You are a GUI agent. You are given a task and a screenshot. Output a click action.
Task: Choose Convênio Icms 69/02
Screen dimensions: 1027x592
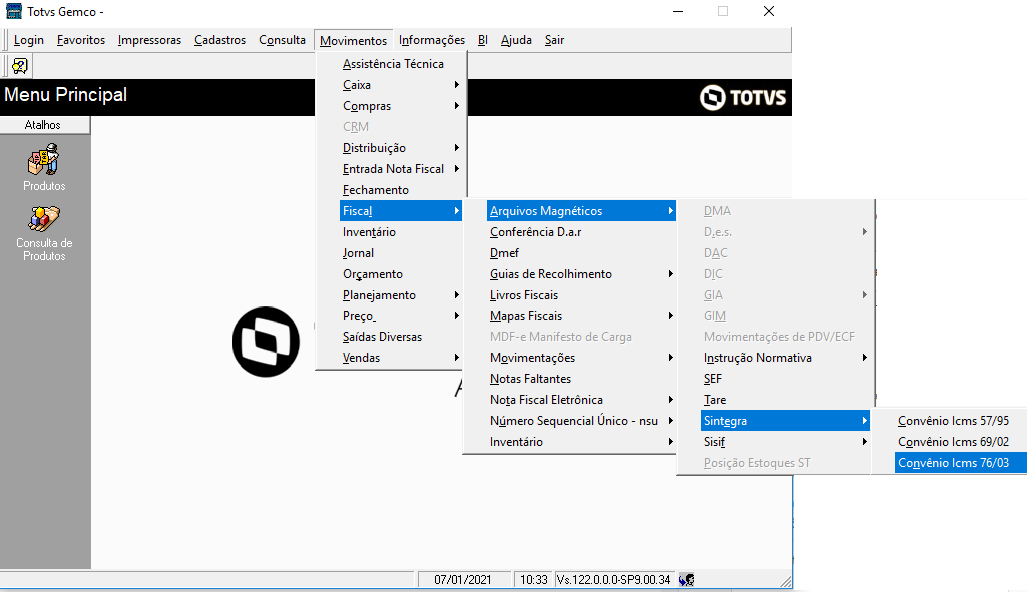[960, 441]
